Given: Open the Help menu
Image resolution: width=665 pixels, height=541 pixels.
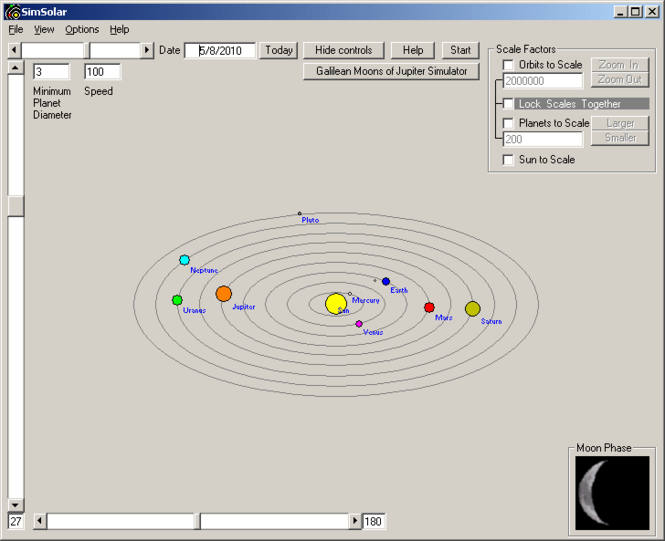Looking at the screenshot, I should click(119, 29).
